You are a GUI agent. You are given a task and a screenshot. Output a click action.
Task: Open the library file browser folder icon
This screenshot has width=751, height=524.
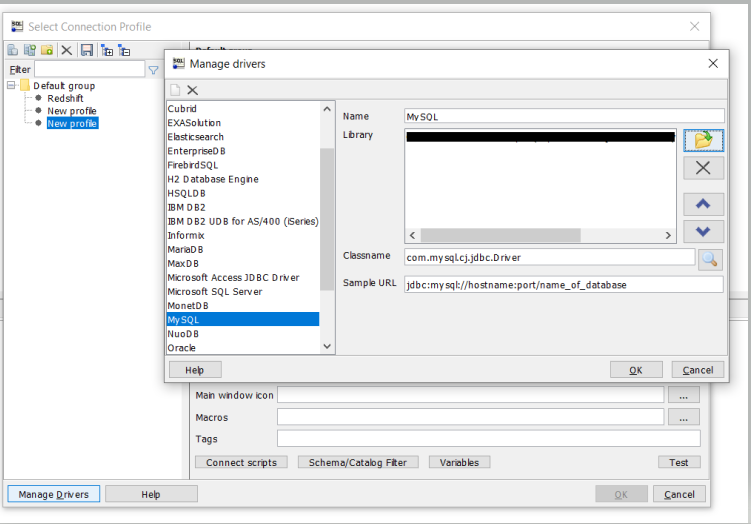[x=703, y=141]
